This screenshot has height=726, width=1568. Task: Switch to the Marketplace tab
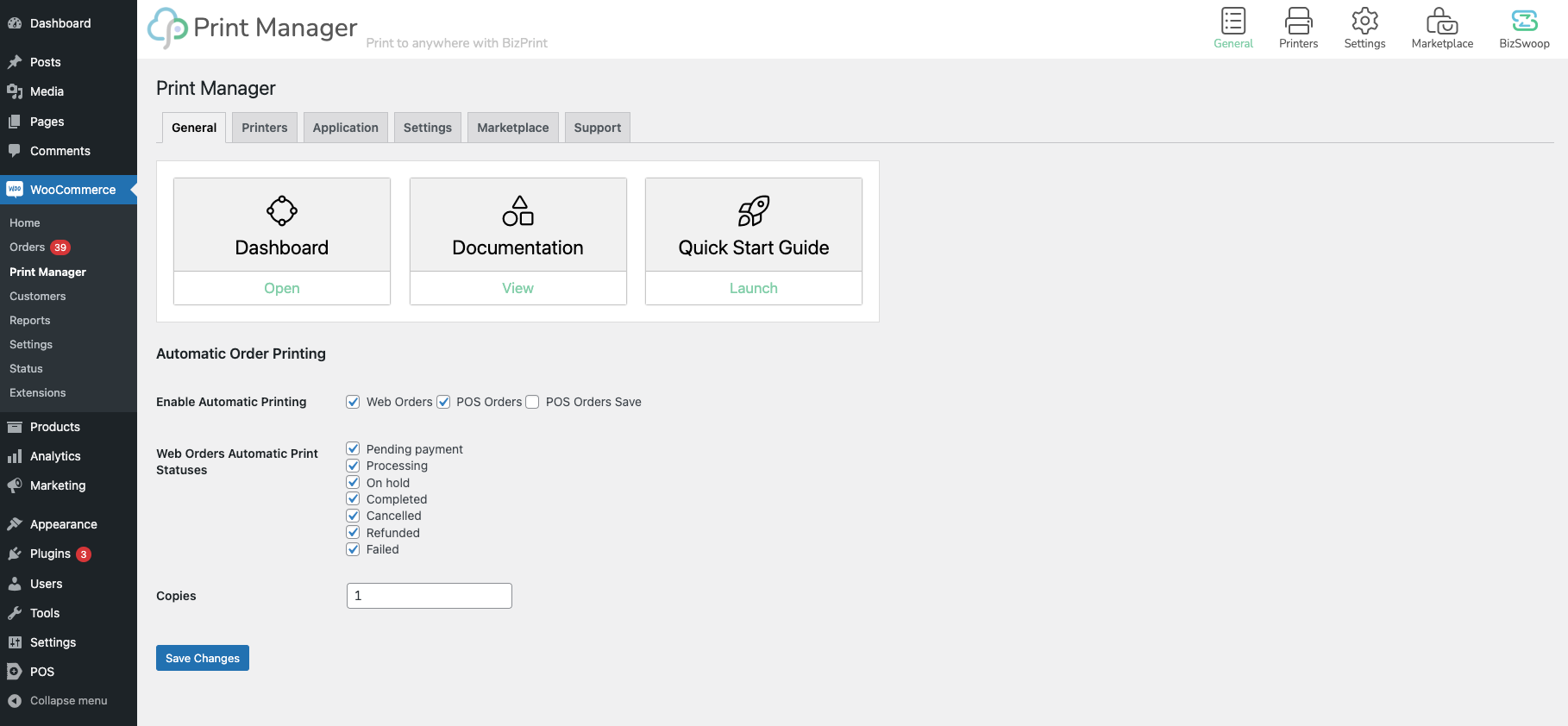(x=513, y=128)
